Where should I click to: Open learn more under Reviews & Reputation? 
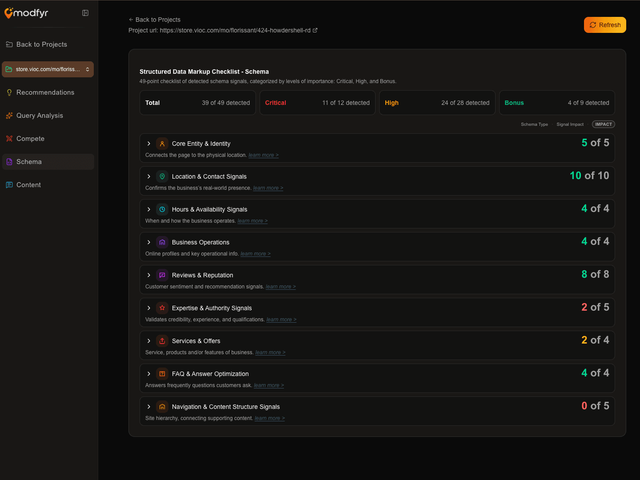click(281, 287)
